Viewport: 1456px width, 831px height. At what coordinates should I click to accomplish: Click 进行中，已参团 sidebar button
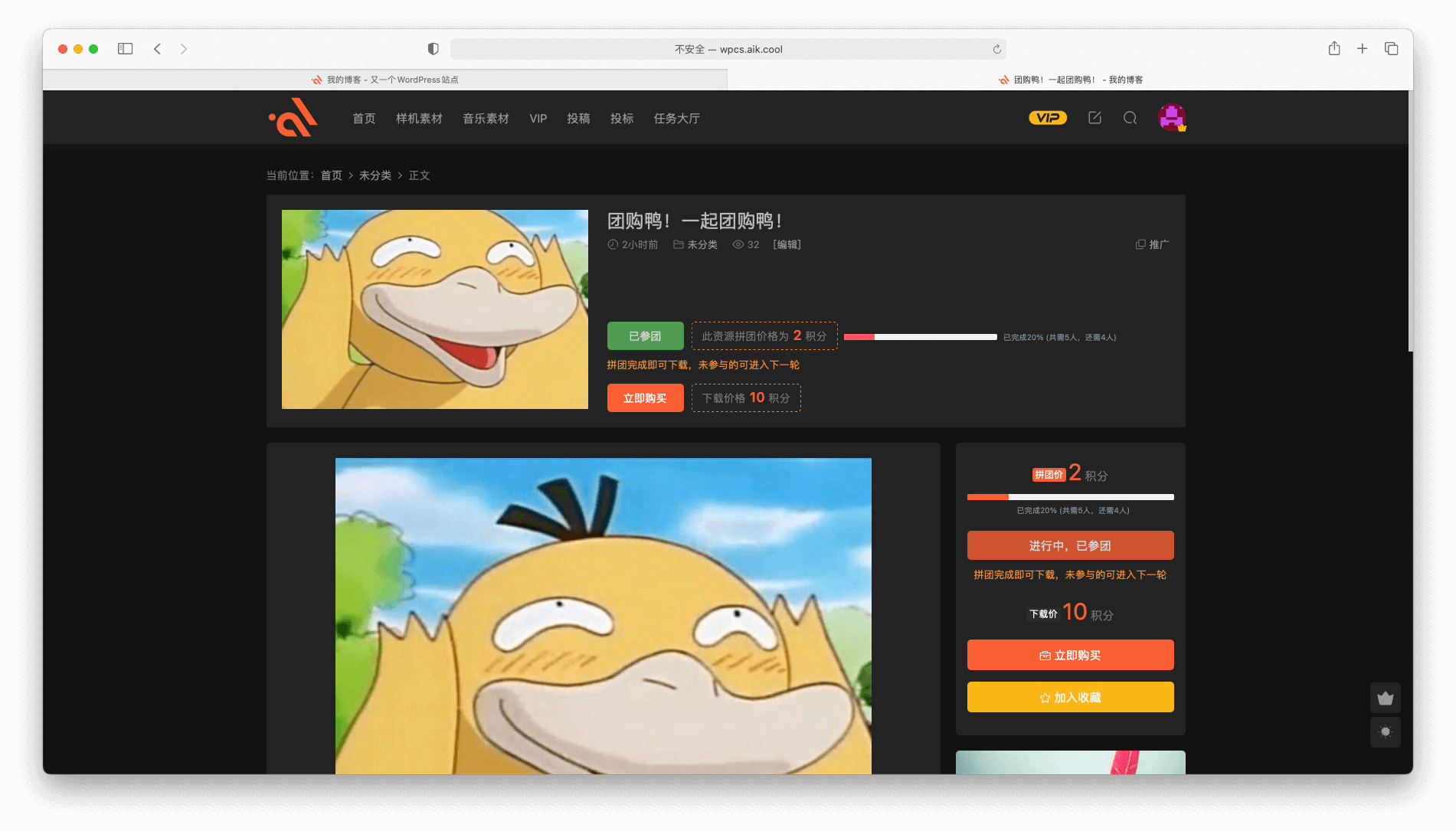click(x=1070, y=545)
